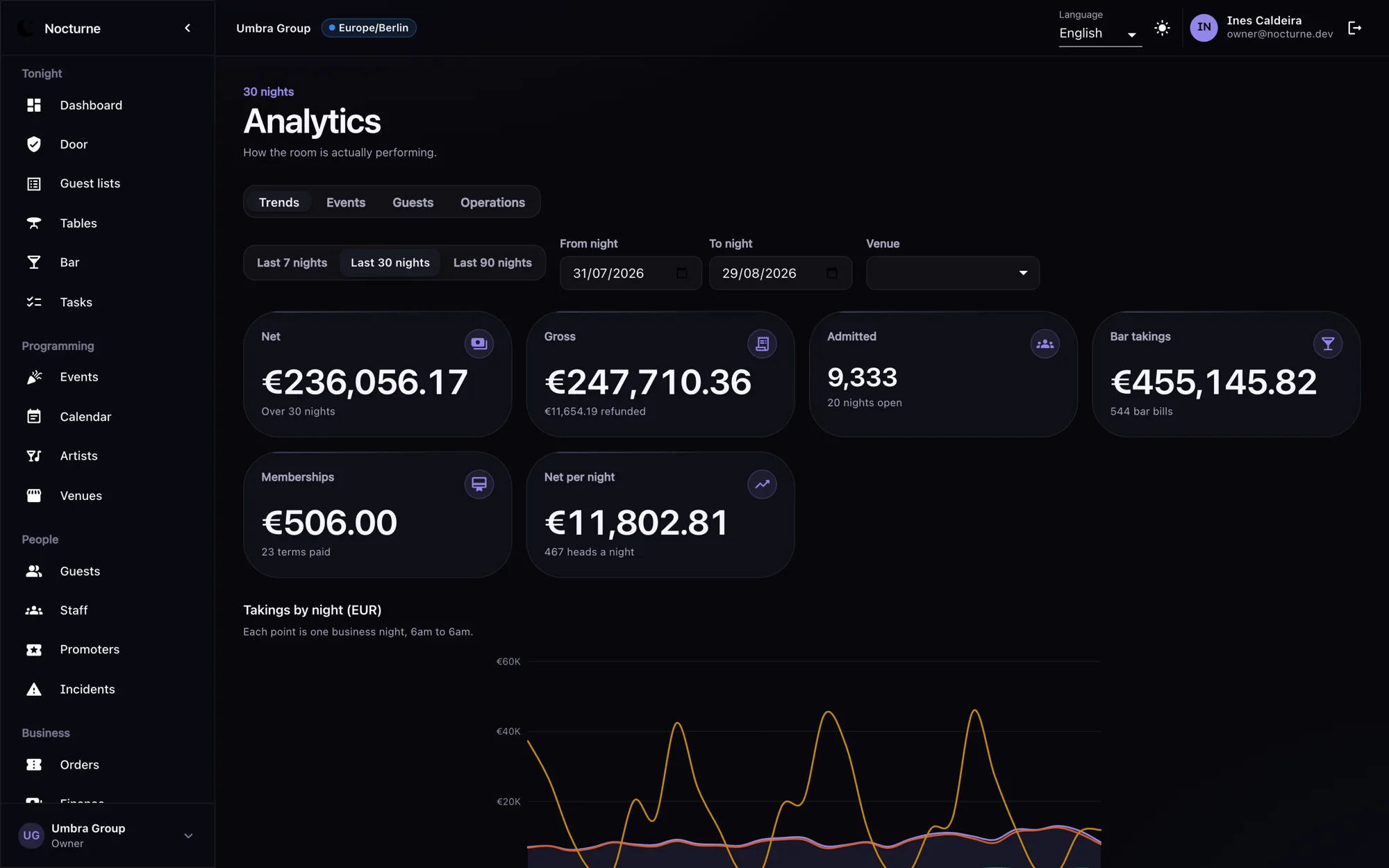The width and height of the screenshot is (1389, 868).
Task: Switch to the Guests analytics tab
Action: point(413,202)
